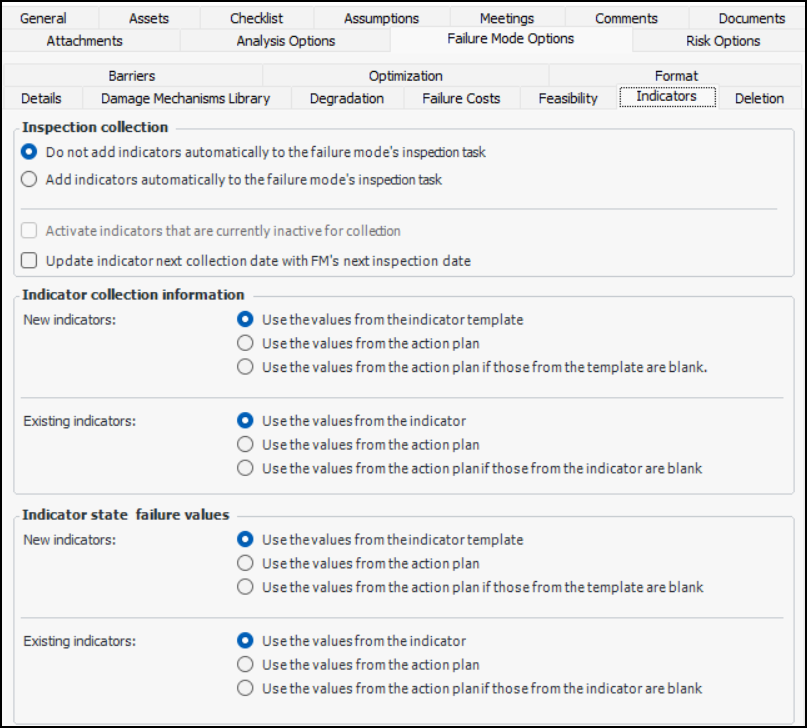Screen dimensions: 807x728
Task: Select 'Add indicators automatically' radio option
Action: 29,180
